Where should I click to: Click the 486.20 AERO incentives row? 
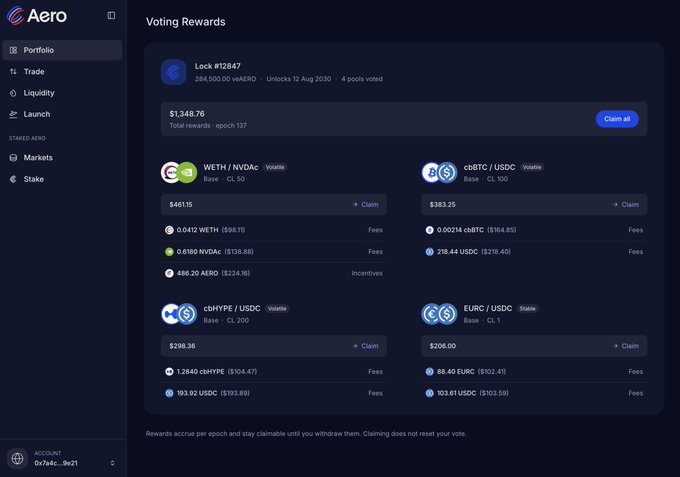274,273
